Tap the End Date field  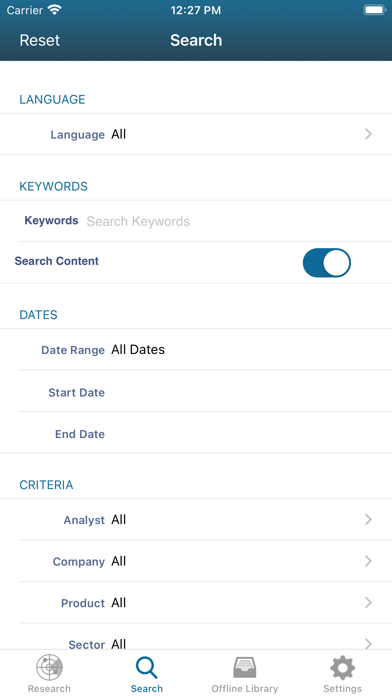205,433
